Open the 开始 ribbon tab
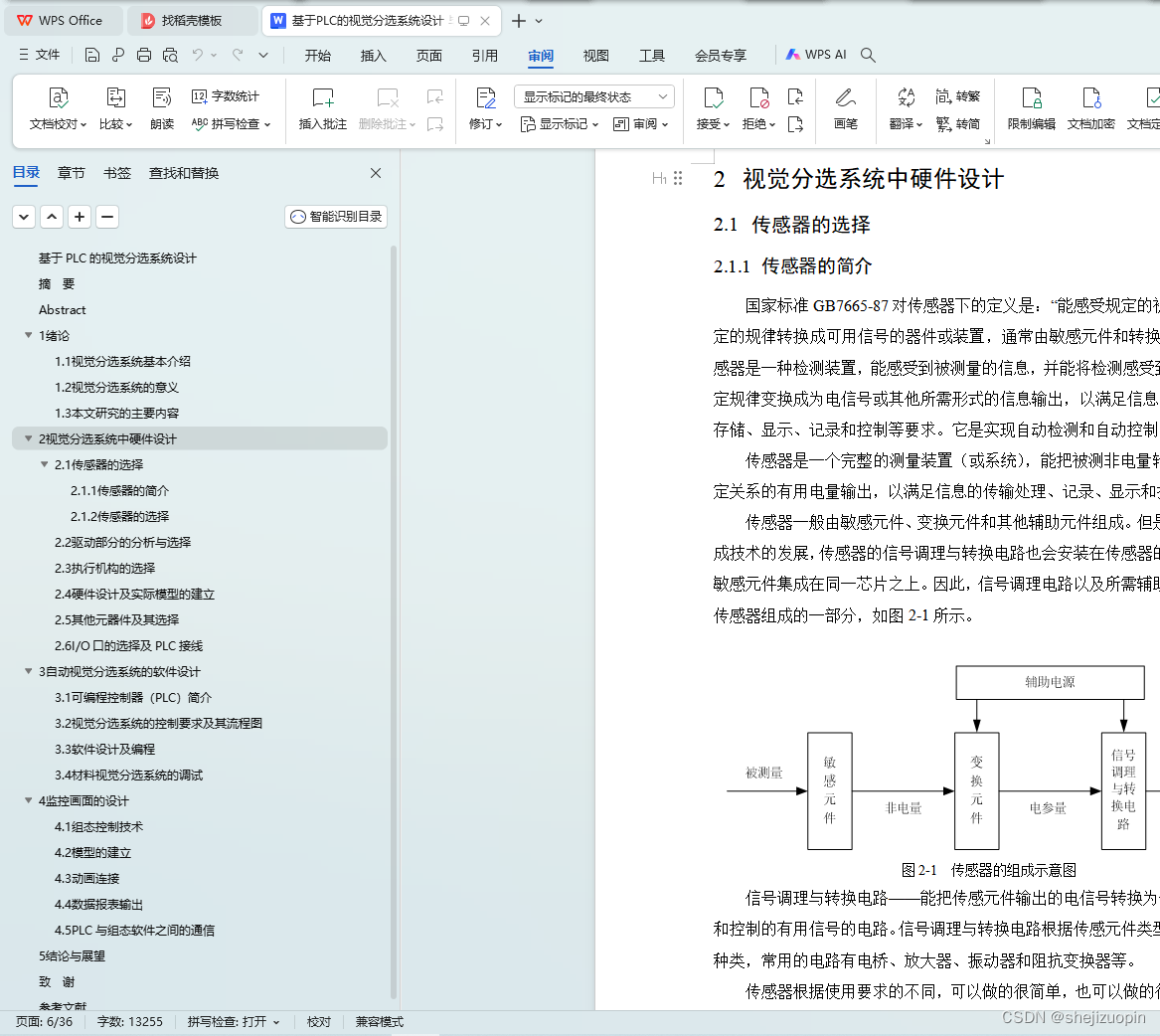The height and width of the screenshot is (1036, 1160). [x=317, y=56]
